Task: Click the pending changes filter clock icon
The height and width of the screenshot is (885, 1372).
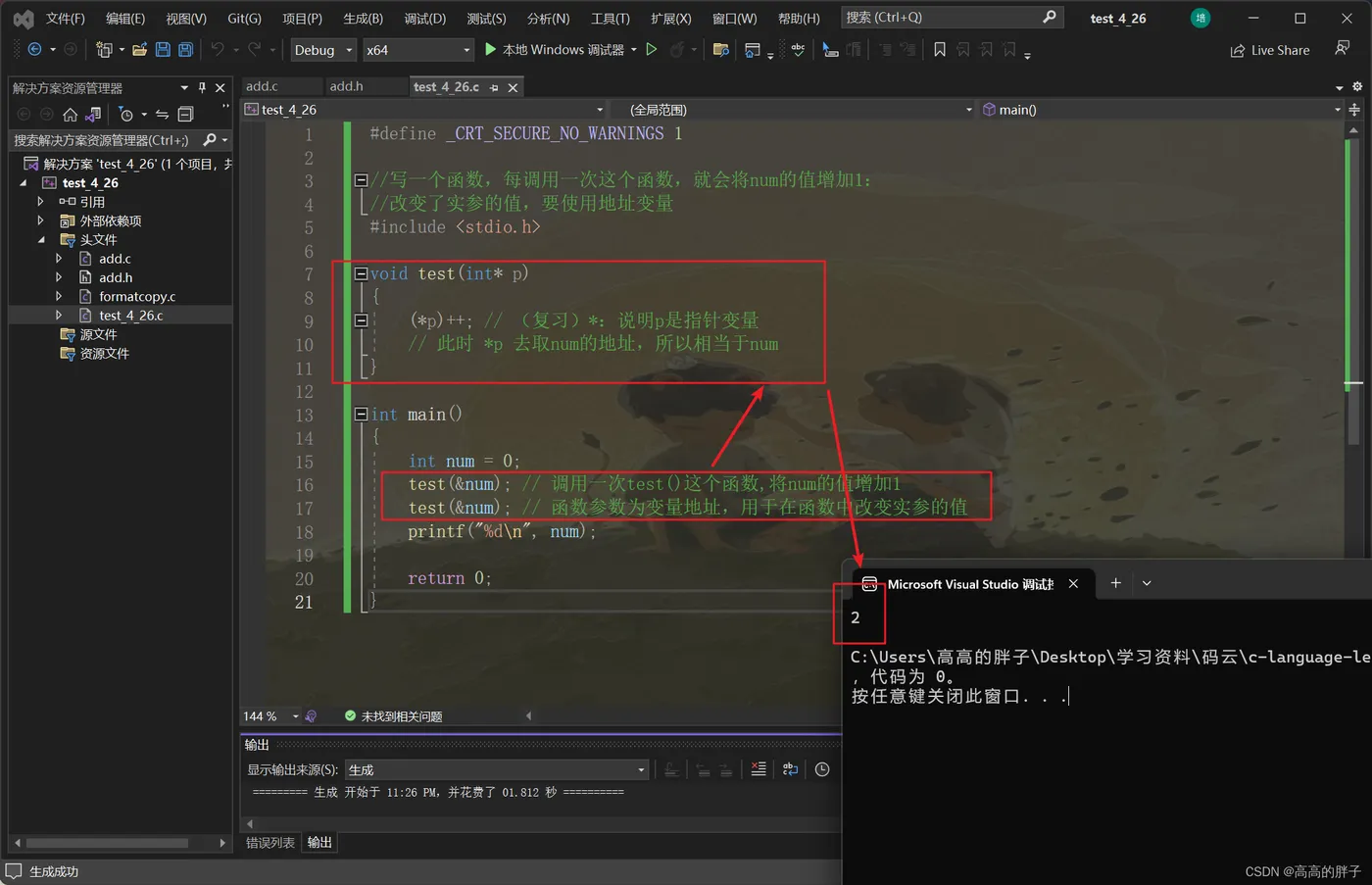Action: coord(125,115)
